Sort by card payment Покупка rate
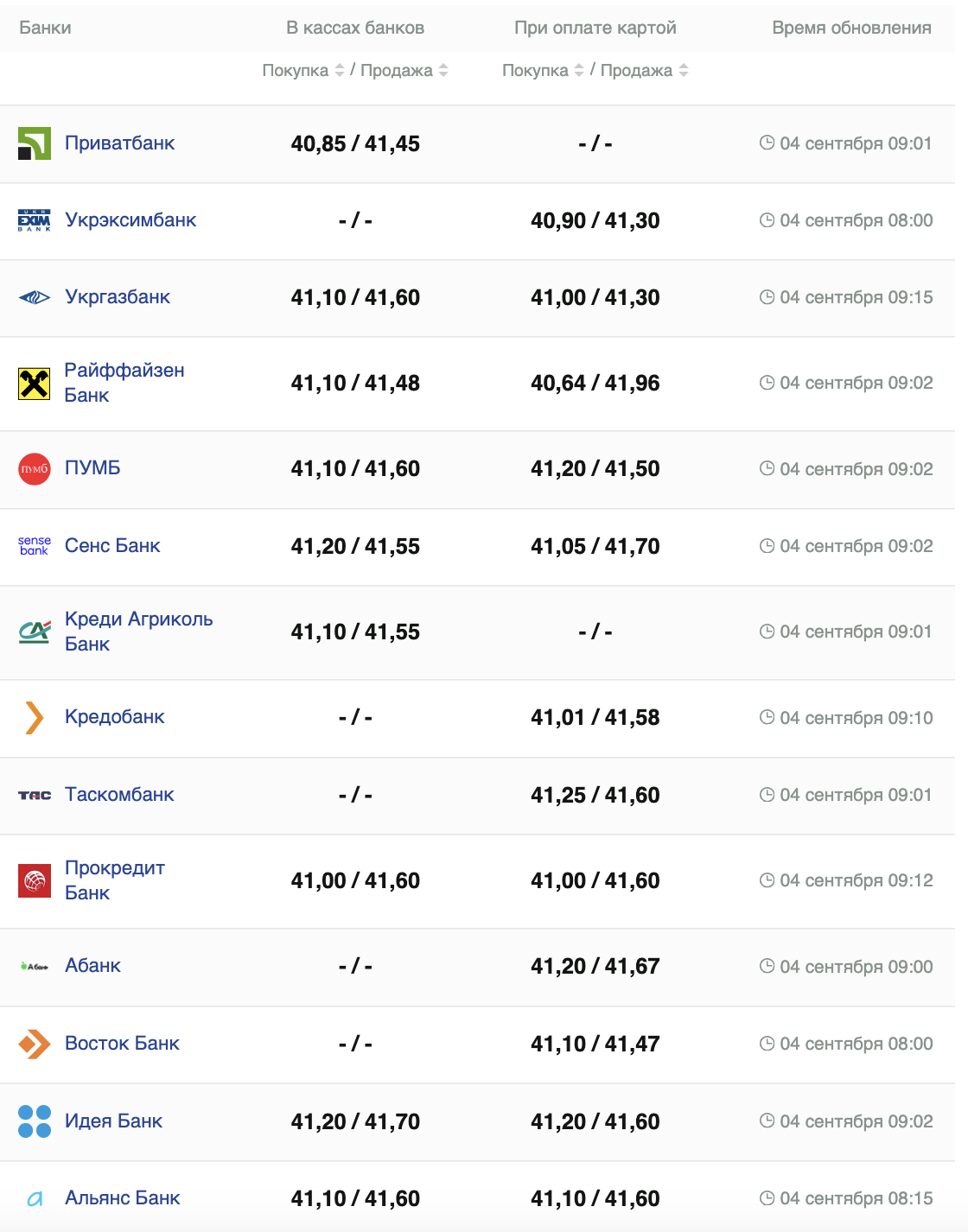Viewport: 968px width, 1232px height. [579, 71]
